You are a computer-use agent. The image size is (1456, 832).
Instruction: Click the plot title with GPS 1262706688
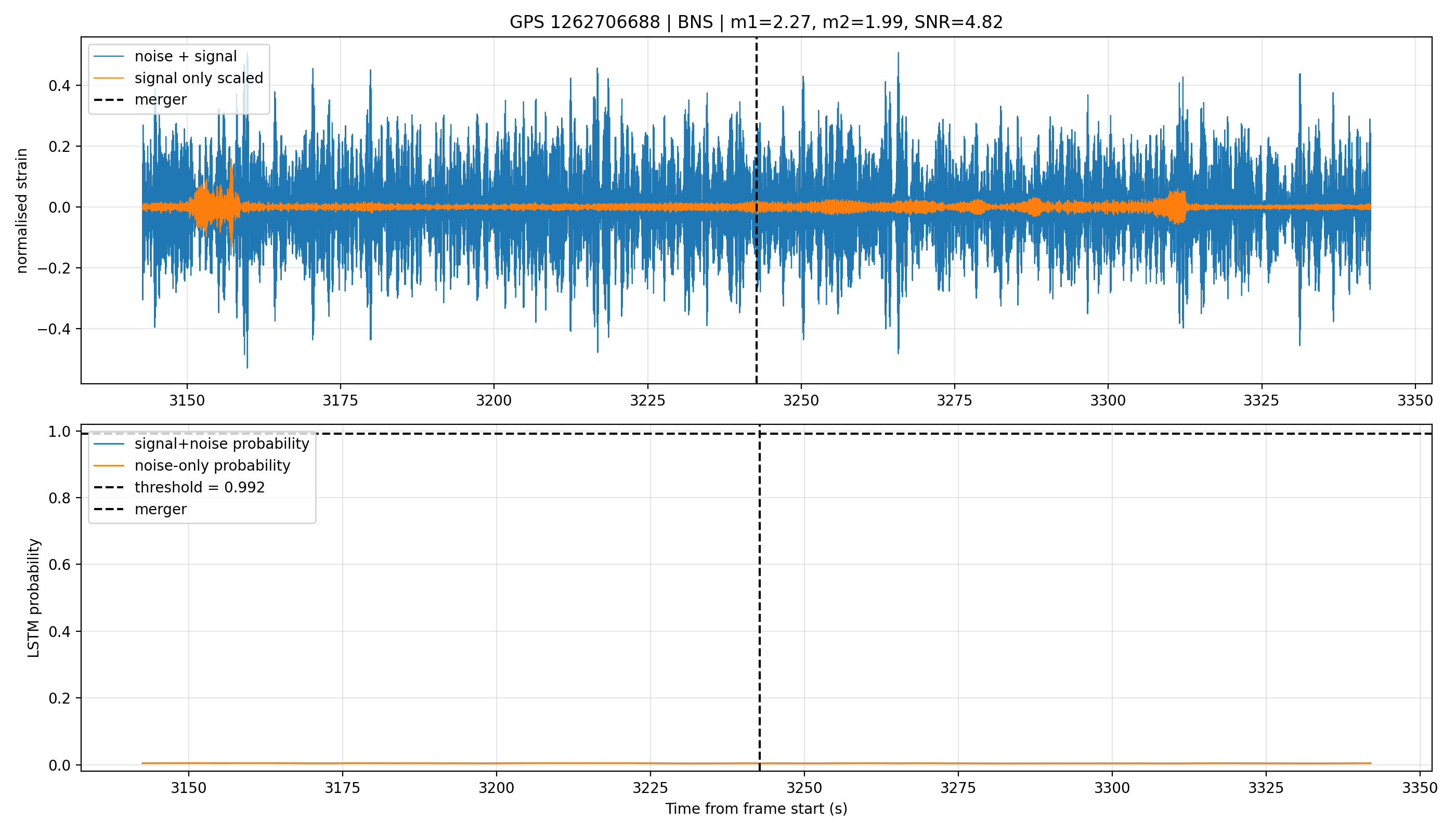coord(756,22)
